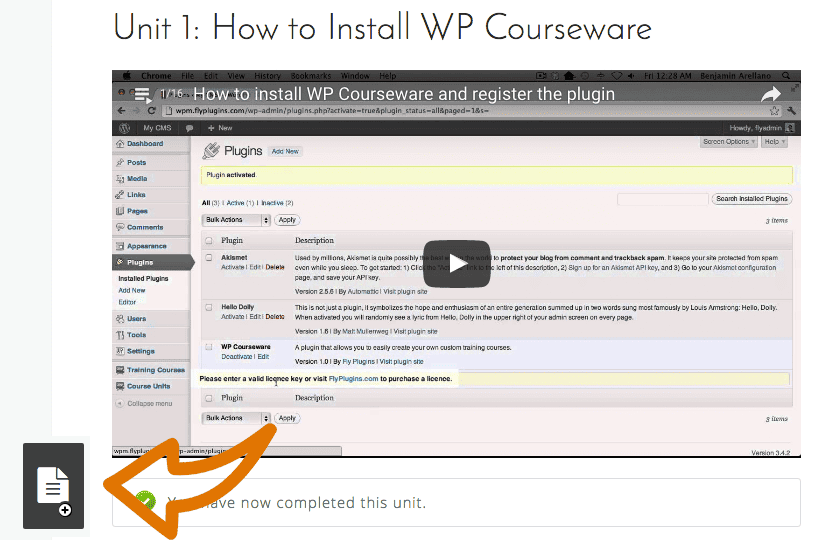Image resolution: width=831 pixels, height=540 pixels.
Task: Click Delete under Hello Dolly
Action: (x=275, y=316)
